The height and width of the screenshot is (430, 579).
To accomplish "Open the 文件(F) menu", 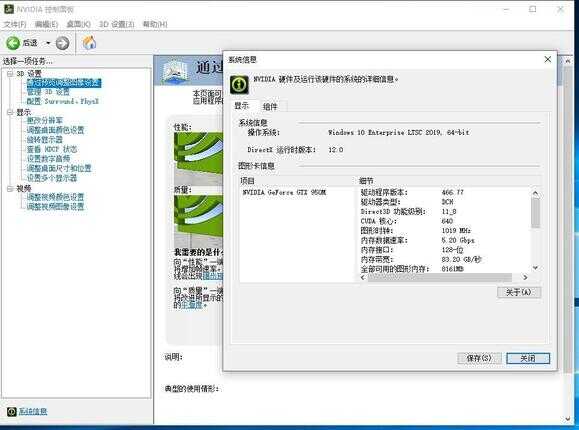I will [15, 24].
